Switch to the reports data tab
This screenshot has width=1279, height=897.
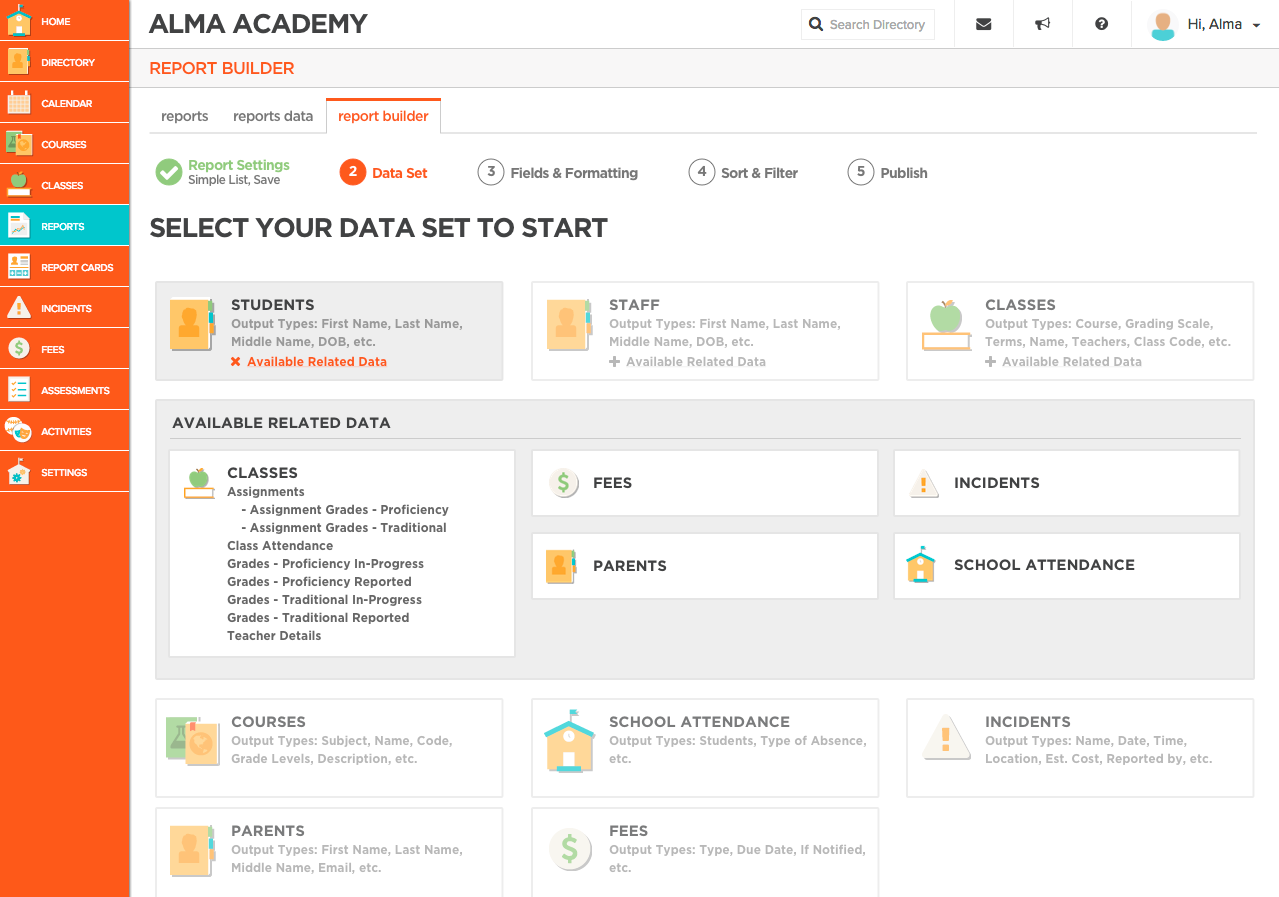(273, 116)
